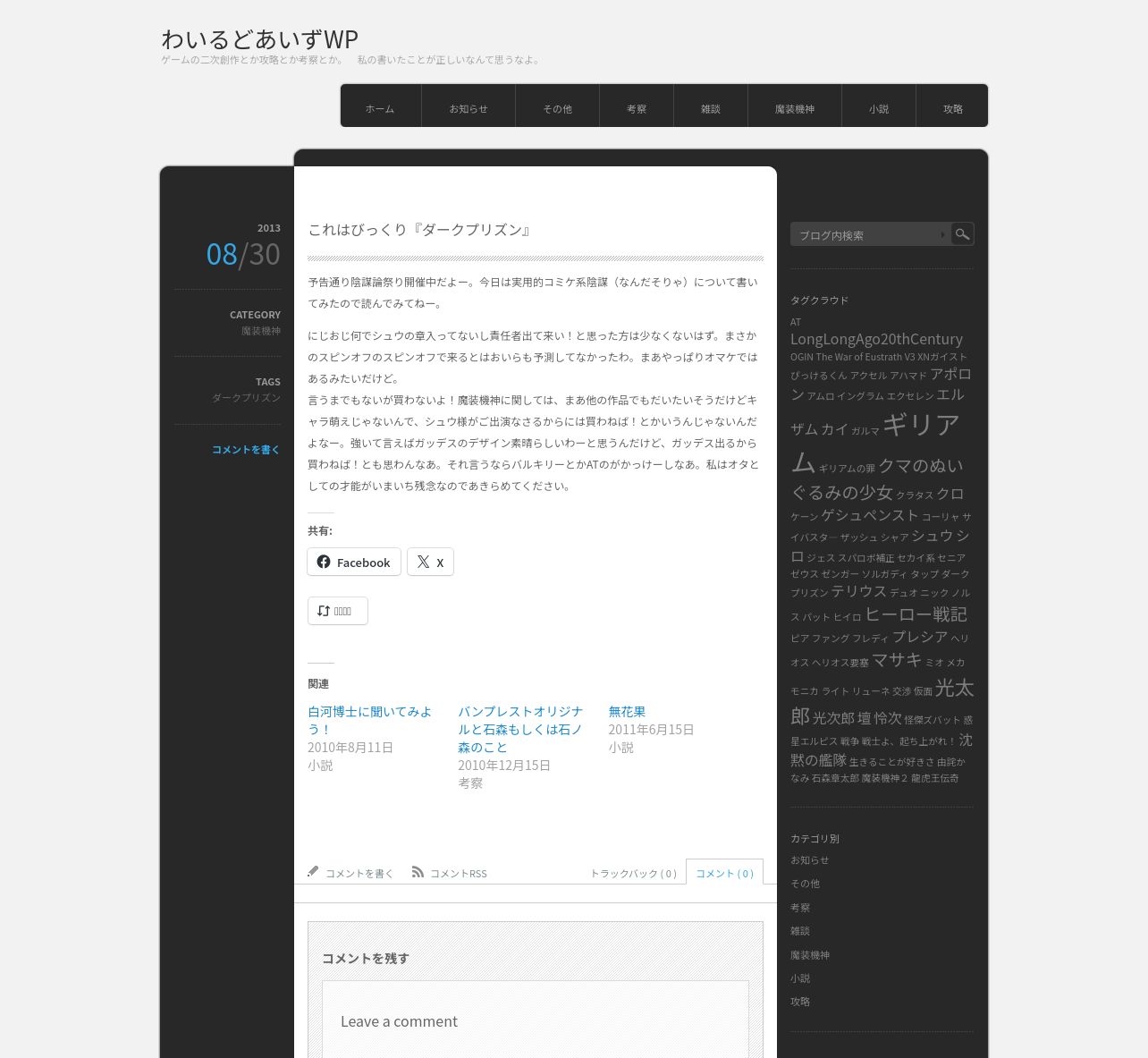The image size is (1148, 1058).
Task: Click the reblog button icon
Action: pyautogui.click(x=324, y=611)
